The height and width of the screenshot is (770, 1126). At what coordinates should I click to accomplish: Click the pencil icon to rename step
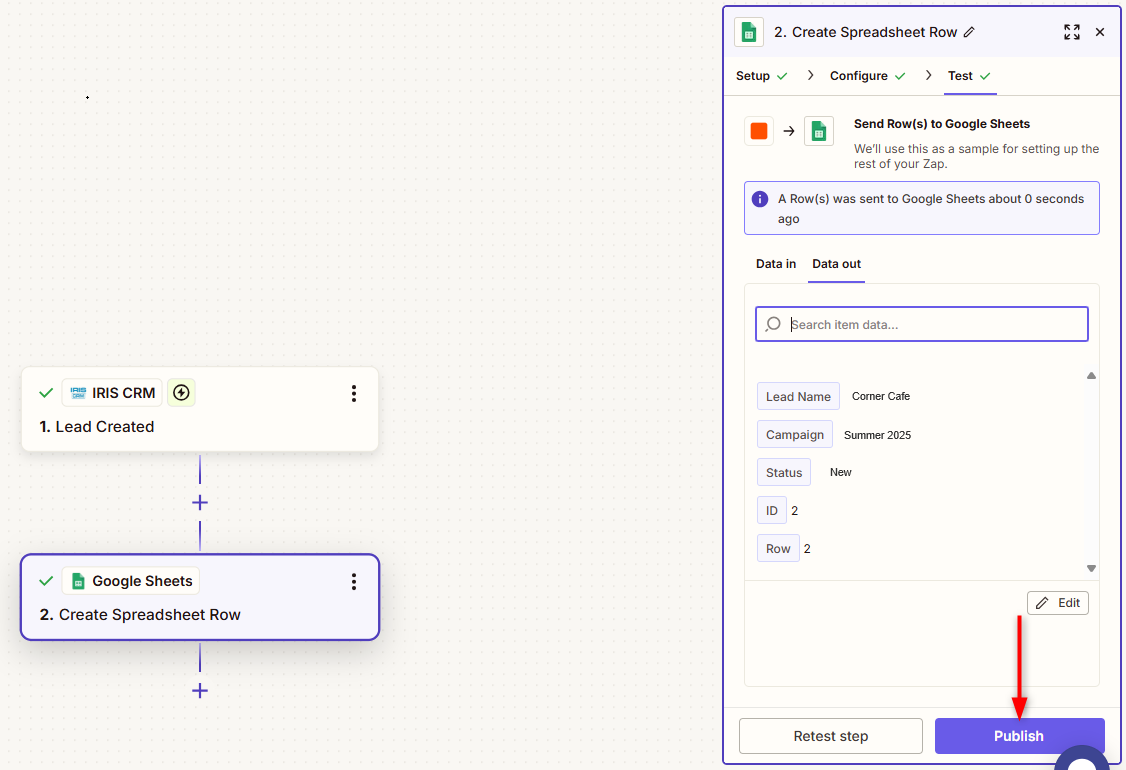click(968, 32)
